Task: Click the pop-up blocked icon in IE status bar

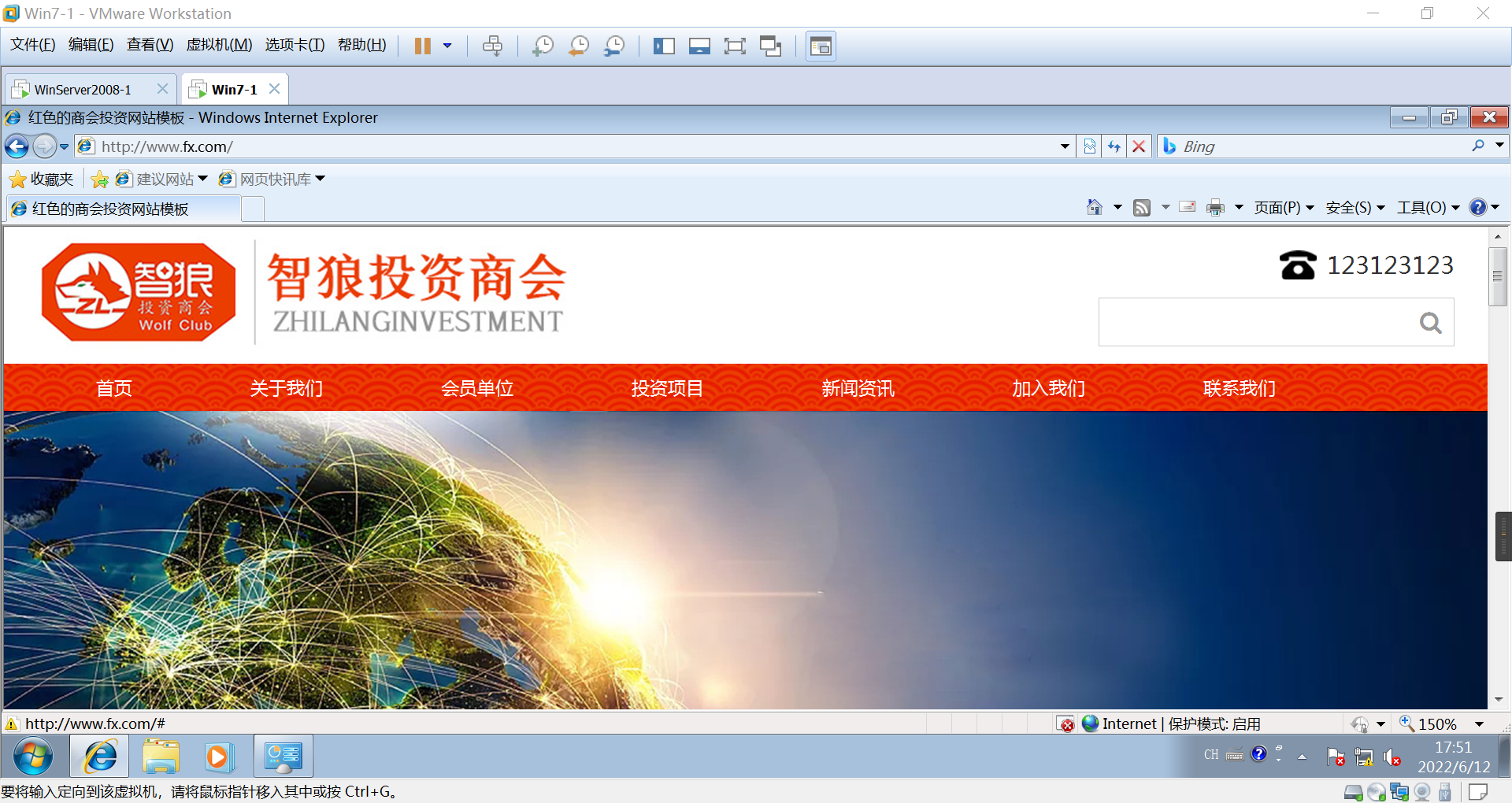Action: coord(1066,724)
